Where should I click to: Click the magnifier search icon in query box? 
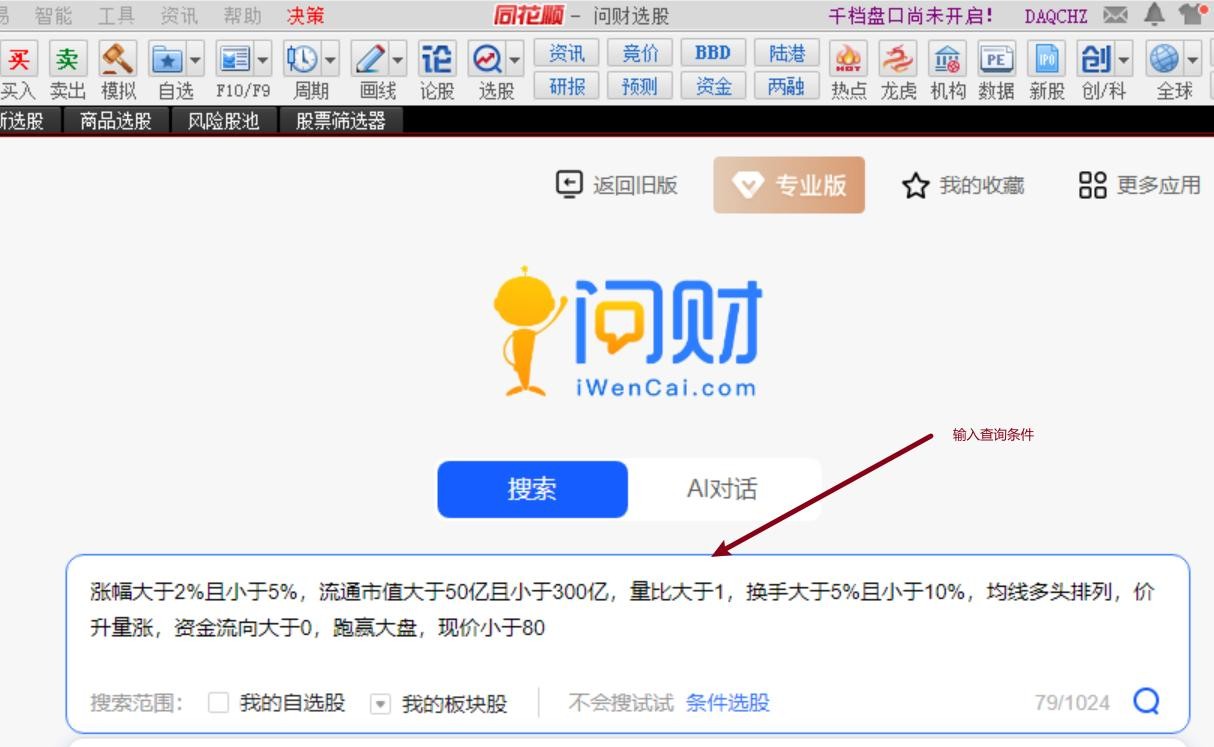point(1146,701)
